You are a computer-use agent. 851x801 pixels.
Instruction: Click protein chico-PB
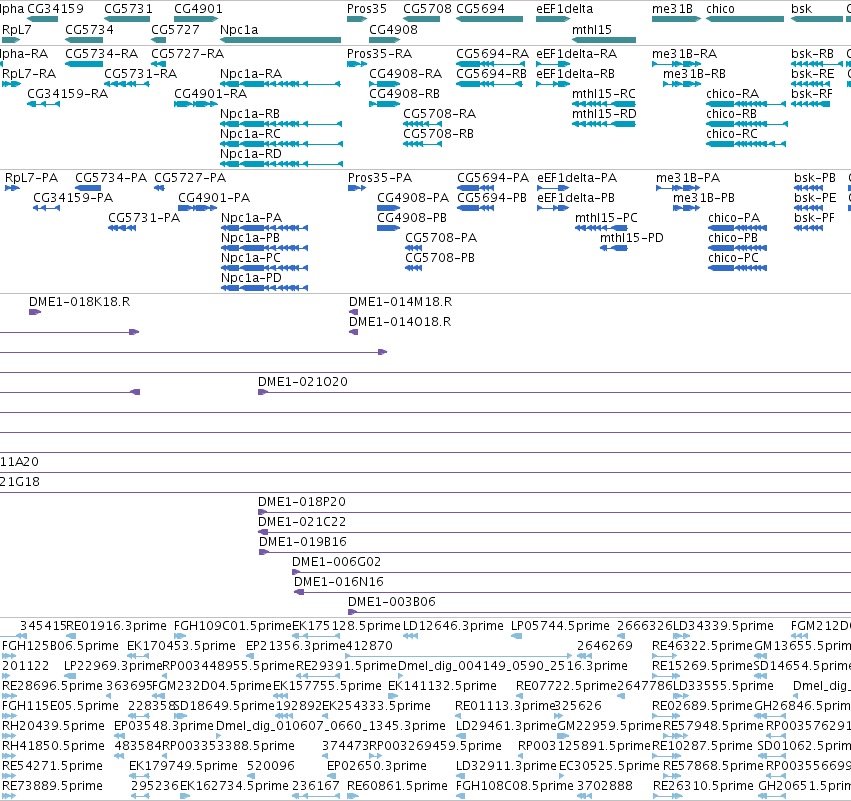tap(738, 248)
